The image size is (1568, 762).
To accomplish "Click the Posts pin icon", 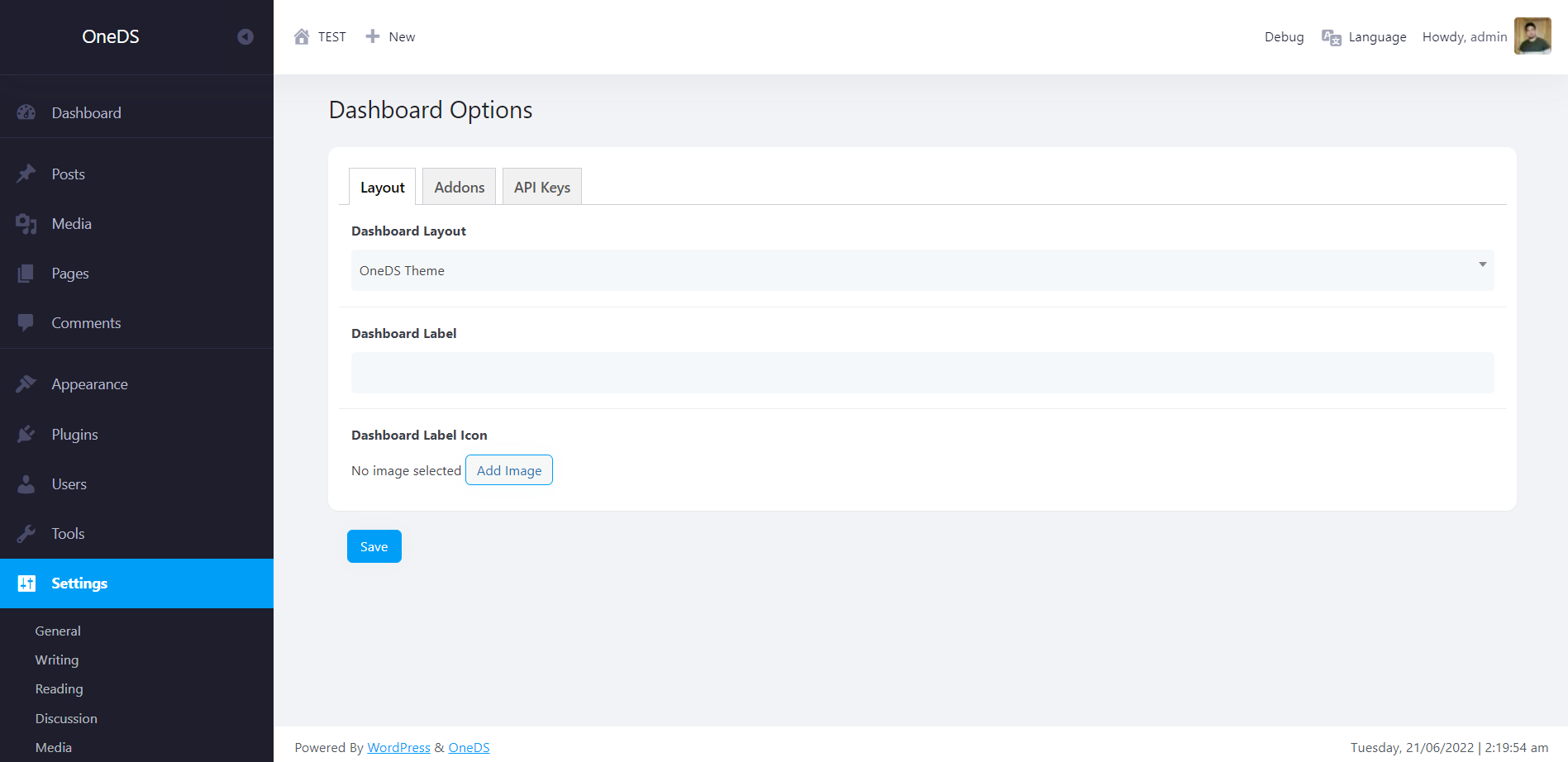I will [26, 174].
